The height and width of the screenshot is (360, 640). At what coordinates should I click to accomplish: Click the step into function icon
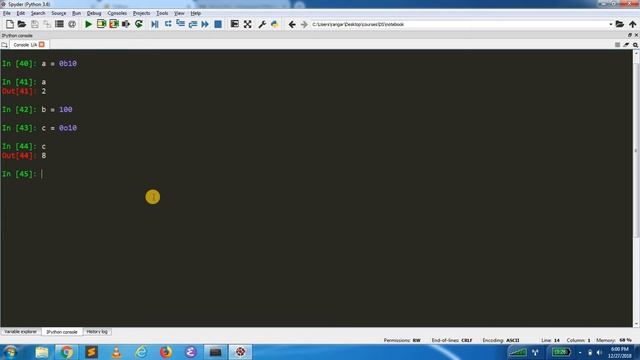coord(180,24)
